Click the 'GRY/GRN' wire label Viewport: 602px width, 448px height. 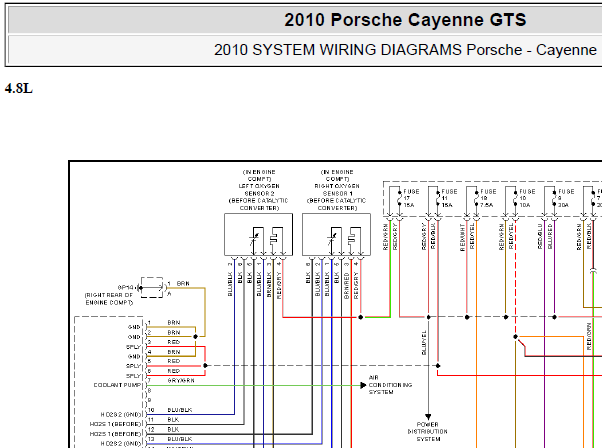coord(181,380)
